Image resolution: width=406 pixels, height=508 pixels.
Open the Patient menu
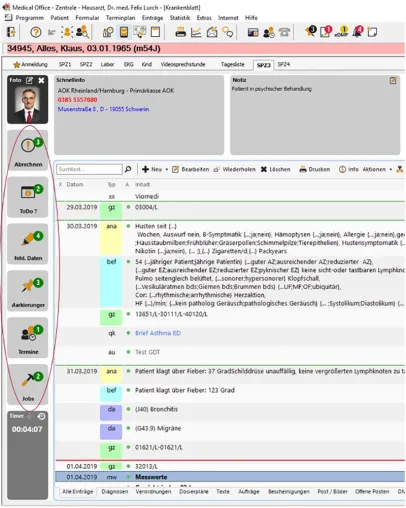(x=59, y=18)
